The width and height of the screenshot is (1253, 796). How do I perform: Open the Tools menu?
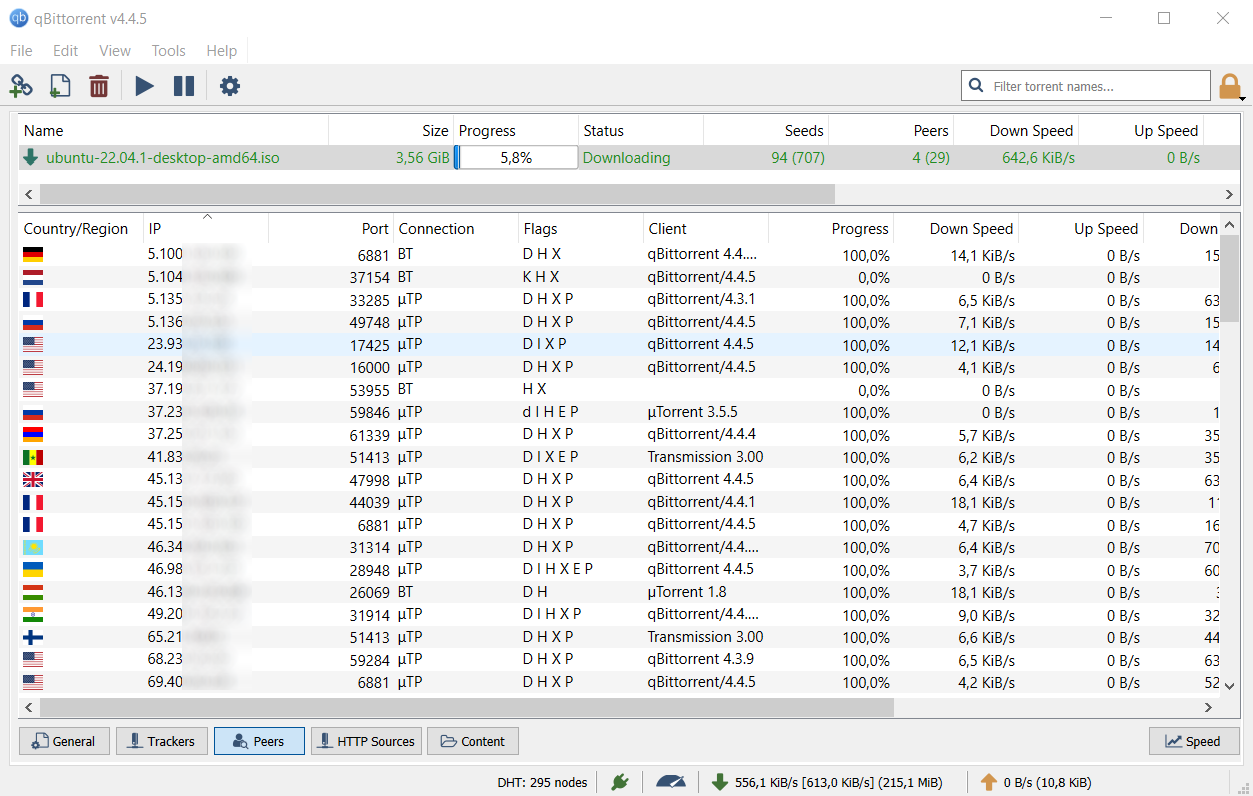coord(169,50)
